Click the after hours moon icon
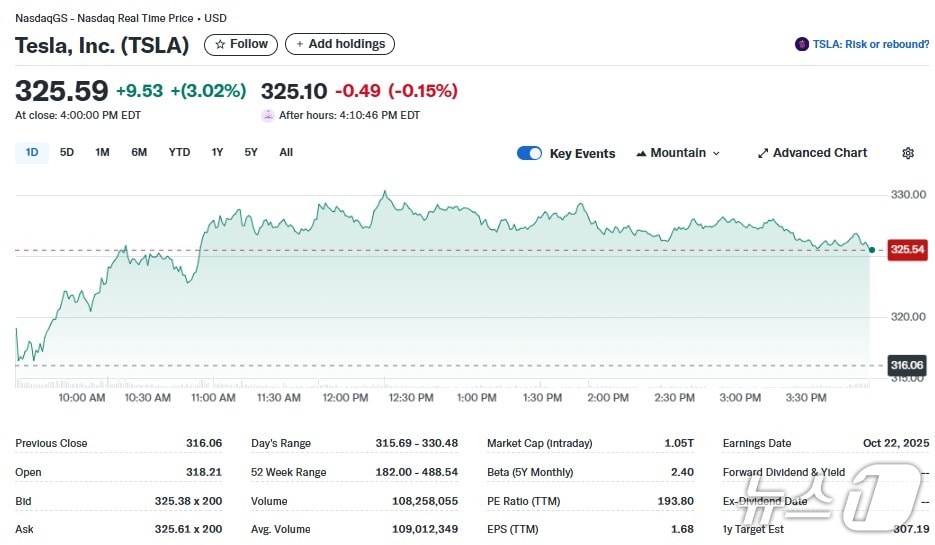The width and height of the screenshot is (935, 545). coord(268,115)
